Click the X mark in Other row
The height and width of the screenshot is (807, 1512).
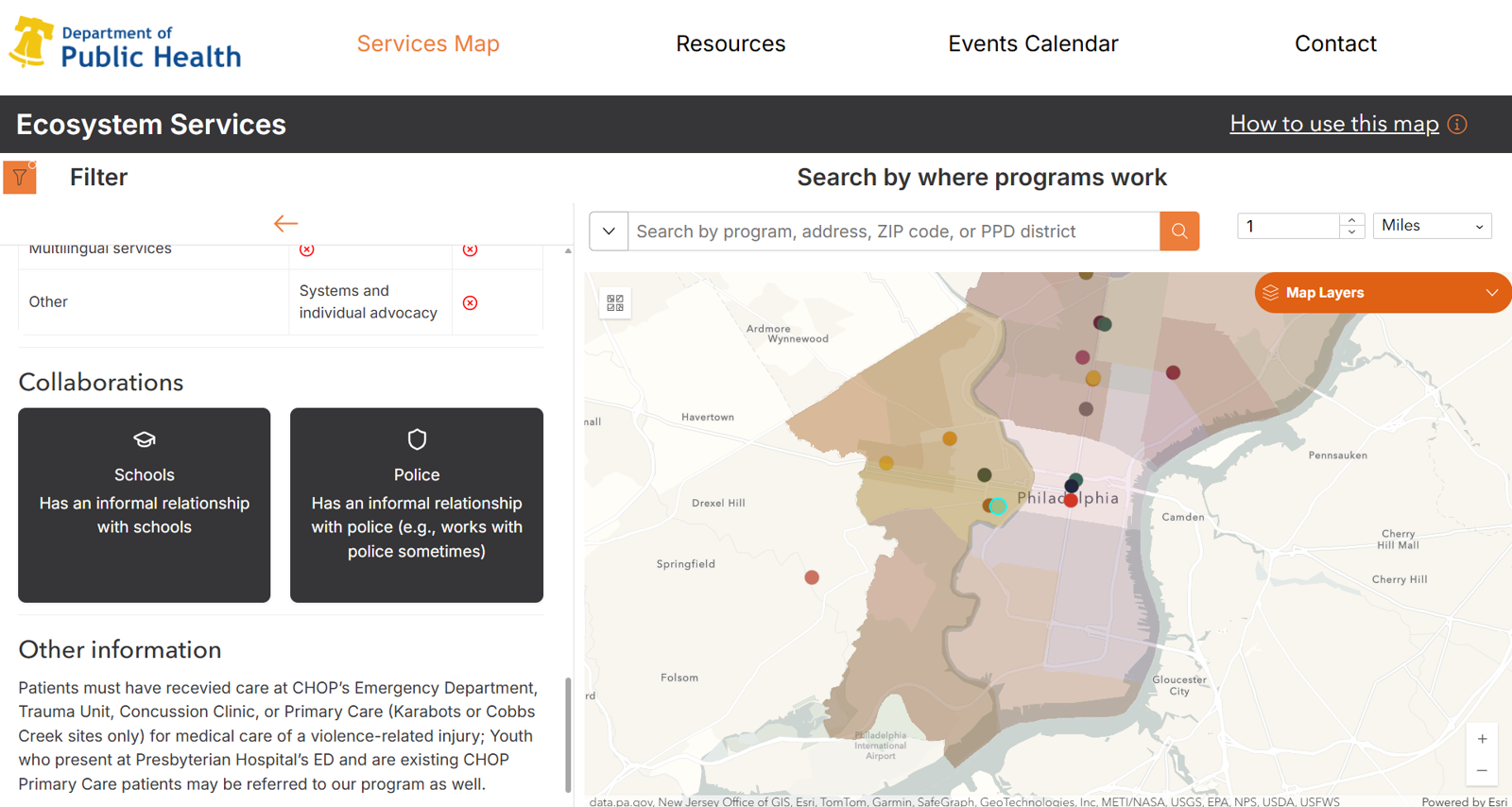pyautogui.click(x=470, y=302)
